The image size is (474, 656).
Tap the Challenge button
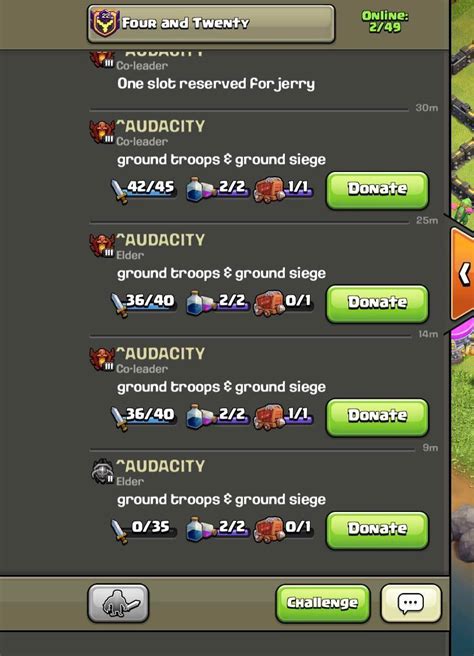(x=323, y=603)
